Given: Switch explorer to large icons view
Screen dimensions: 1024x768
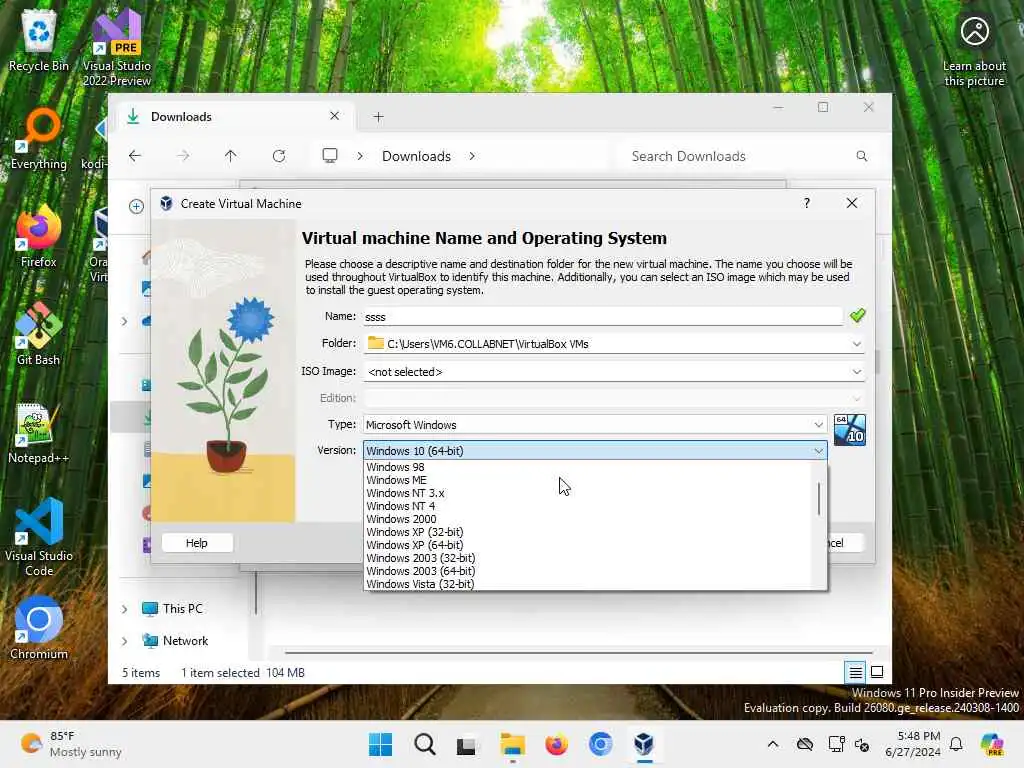Looking at the screenshot, I should [x=877, y=671].
